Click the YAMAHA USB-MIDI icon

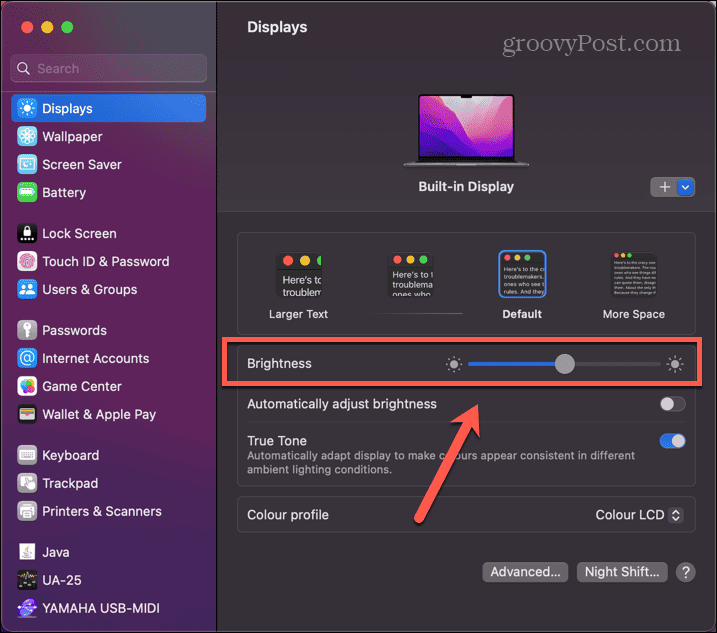pyautogui.click(x=27, y=608)
